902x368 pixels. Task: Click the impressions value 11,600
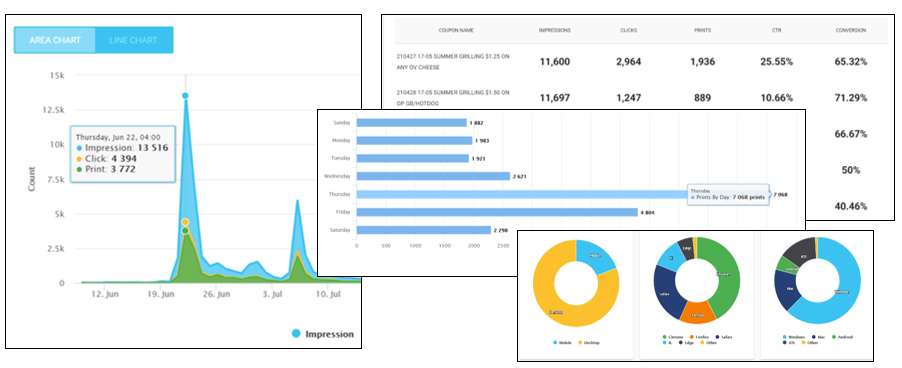[555, 62]
